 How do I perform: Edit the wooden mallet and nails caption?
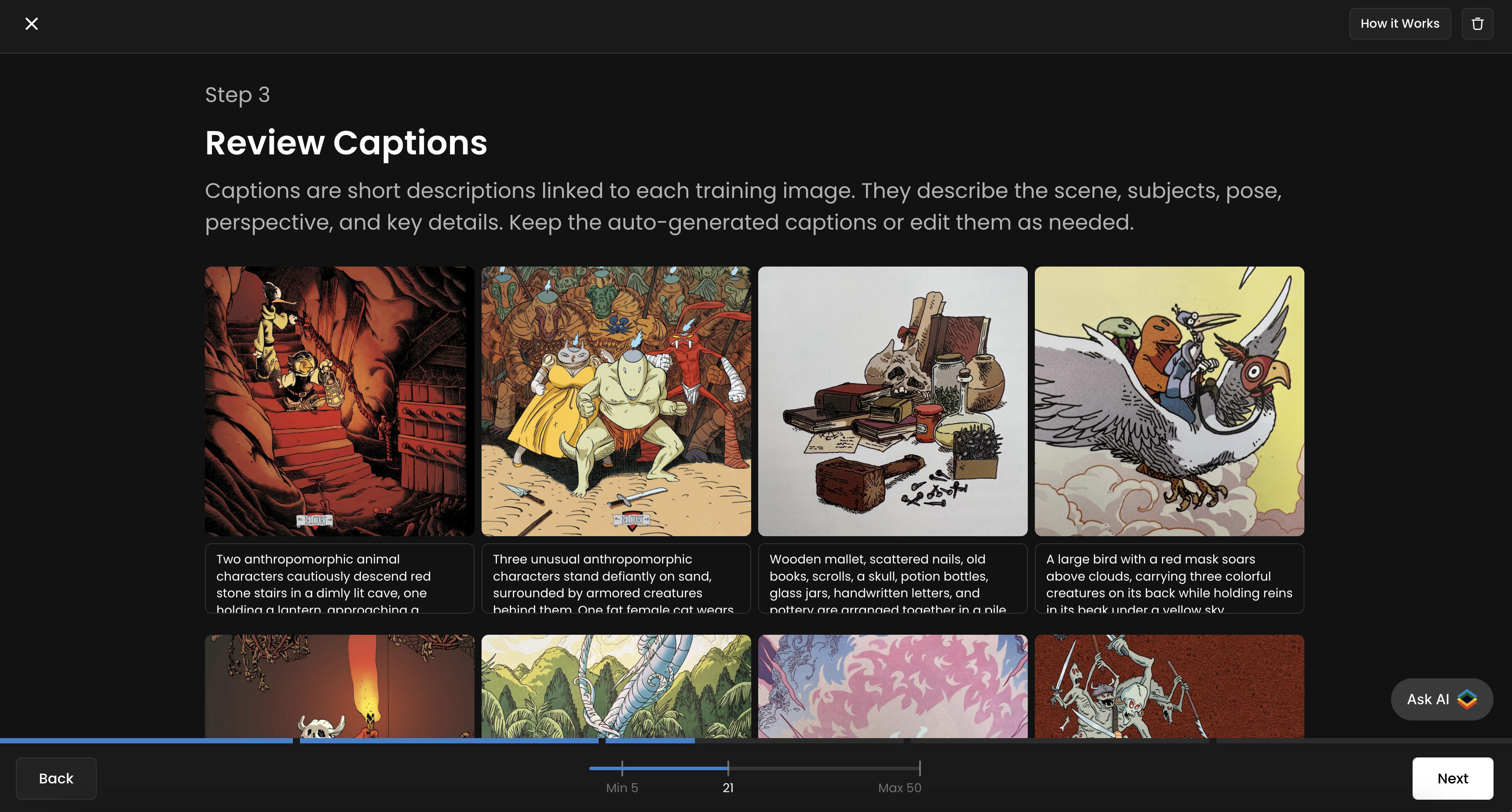(x=892, y=578)
